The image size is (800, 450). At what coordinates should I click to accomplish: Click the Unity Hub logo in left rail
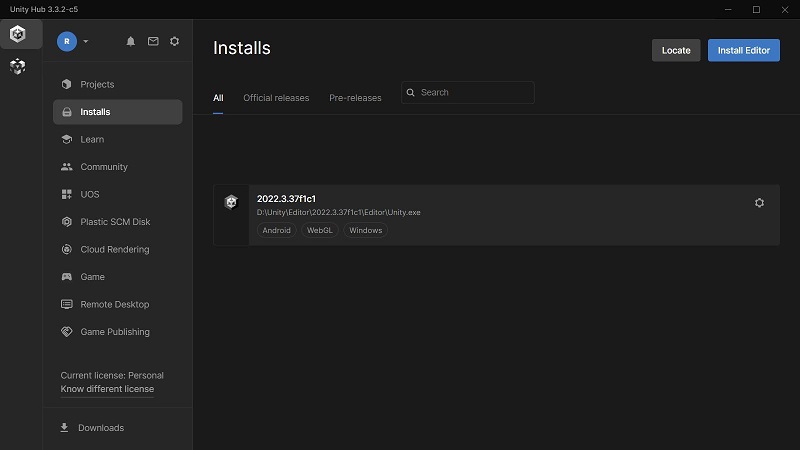click(18, 34)
